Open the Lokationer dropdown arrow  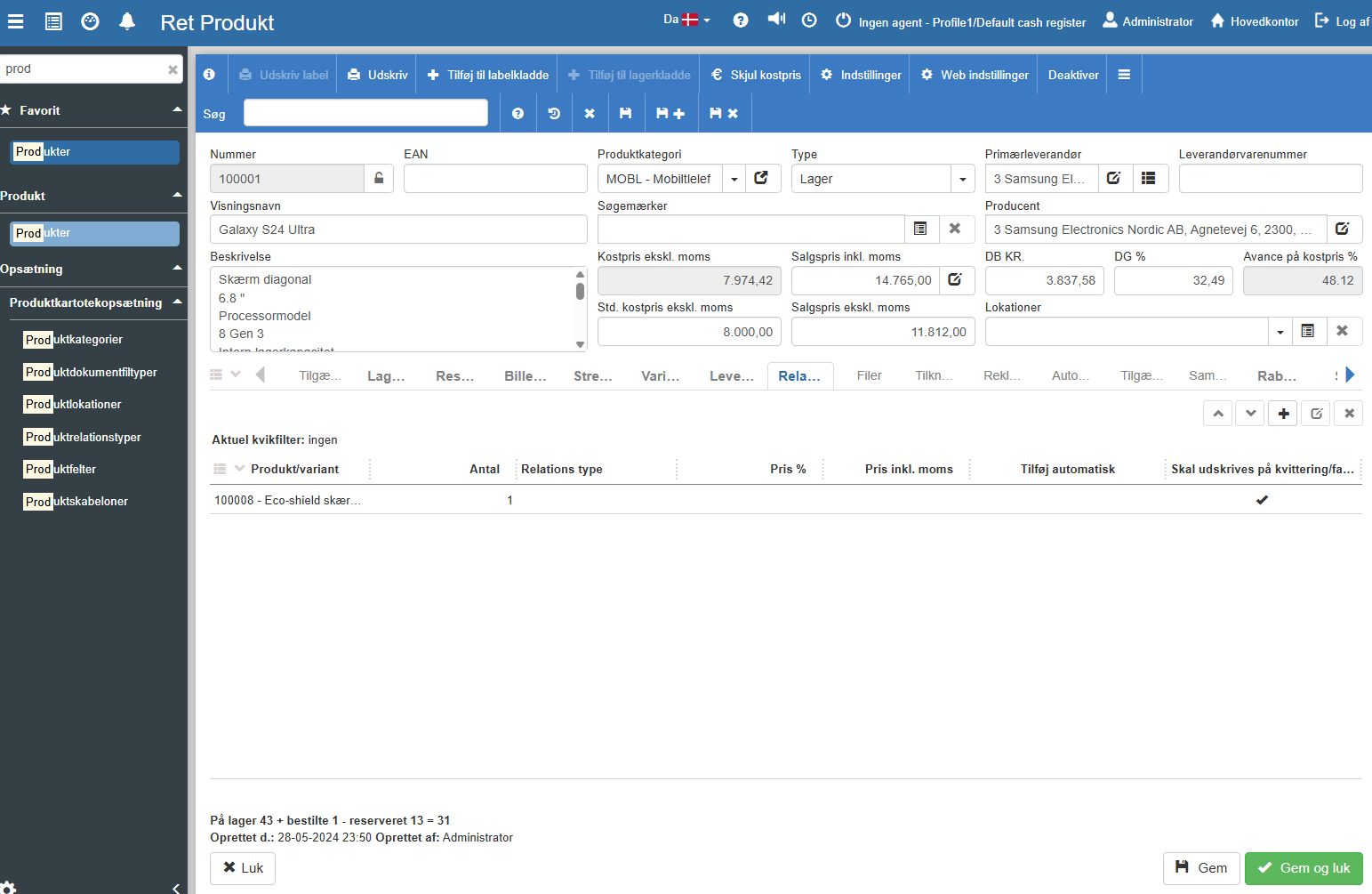(x=1280, y=332)
